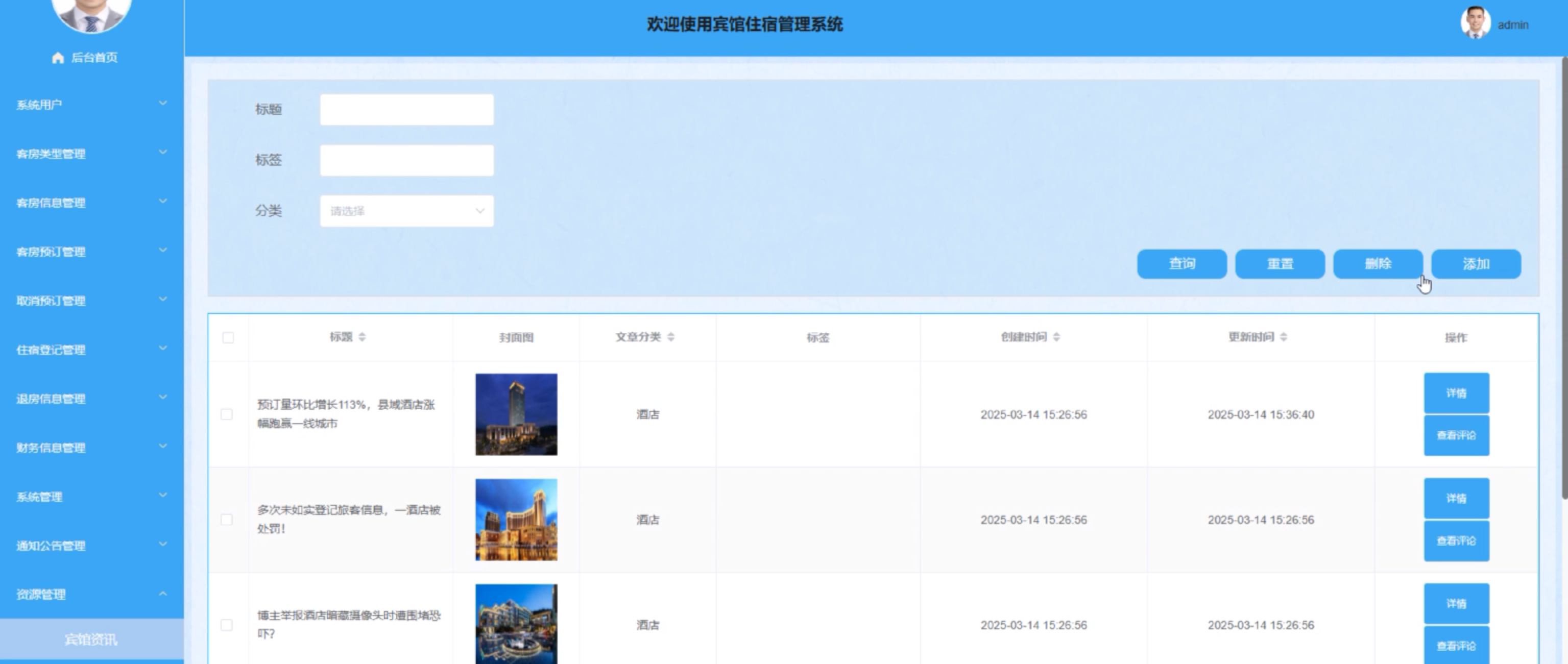1568x664 pixels.
Task: Collapse the 资源管理 sidebar menu
Action: click(91, 595)
